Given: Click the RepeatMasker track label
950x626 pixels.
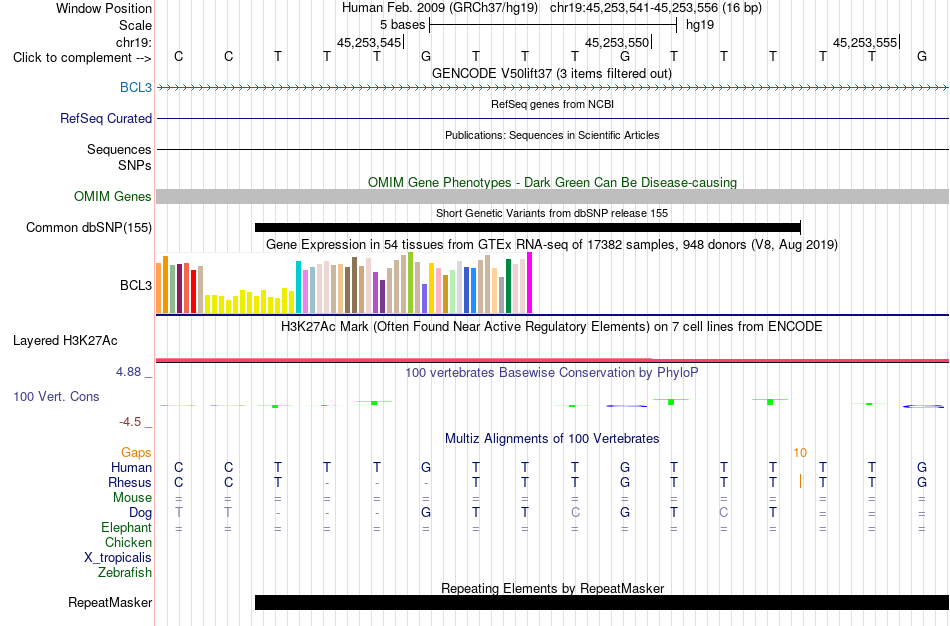Looking at the screenshot, I should [110, 602].
